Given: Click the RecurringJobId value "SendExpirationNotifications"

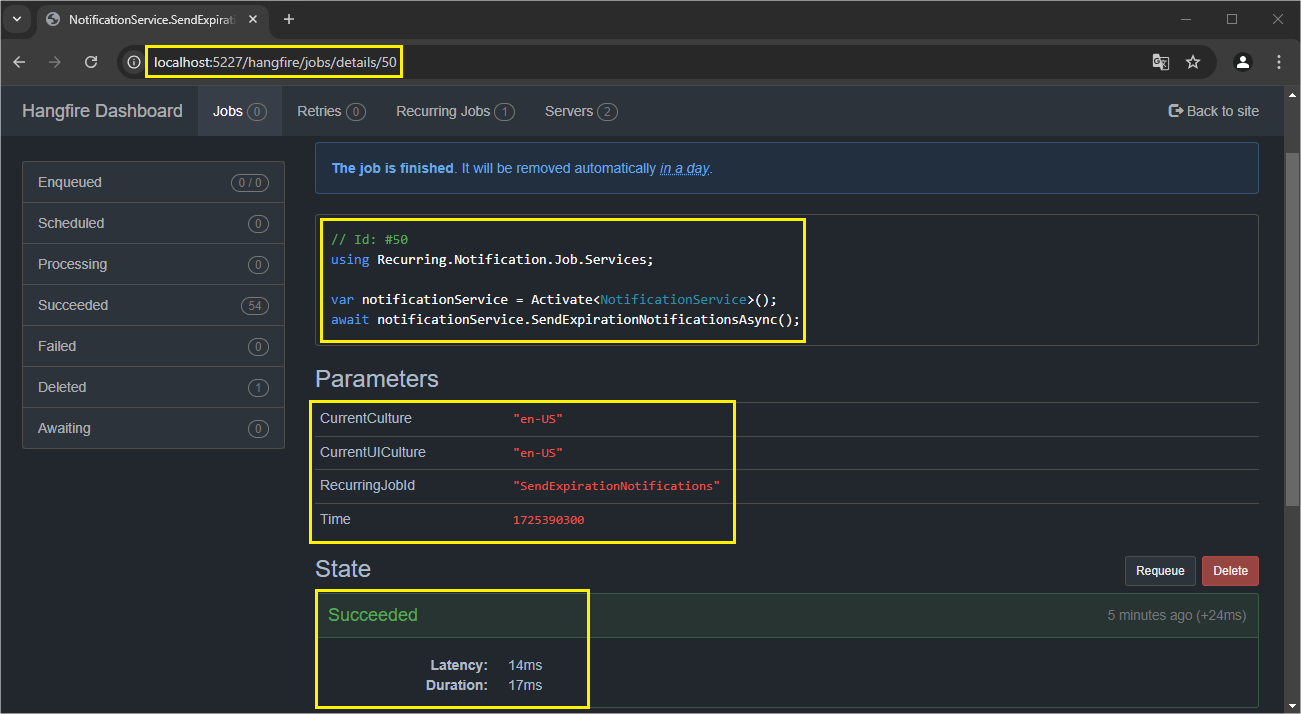Looking at the screenshot, I should pos(616,486).
